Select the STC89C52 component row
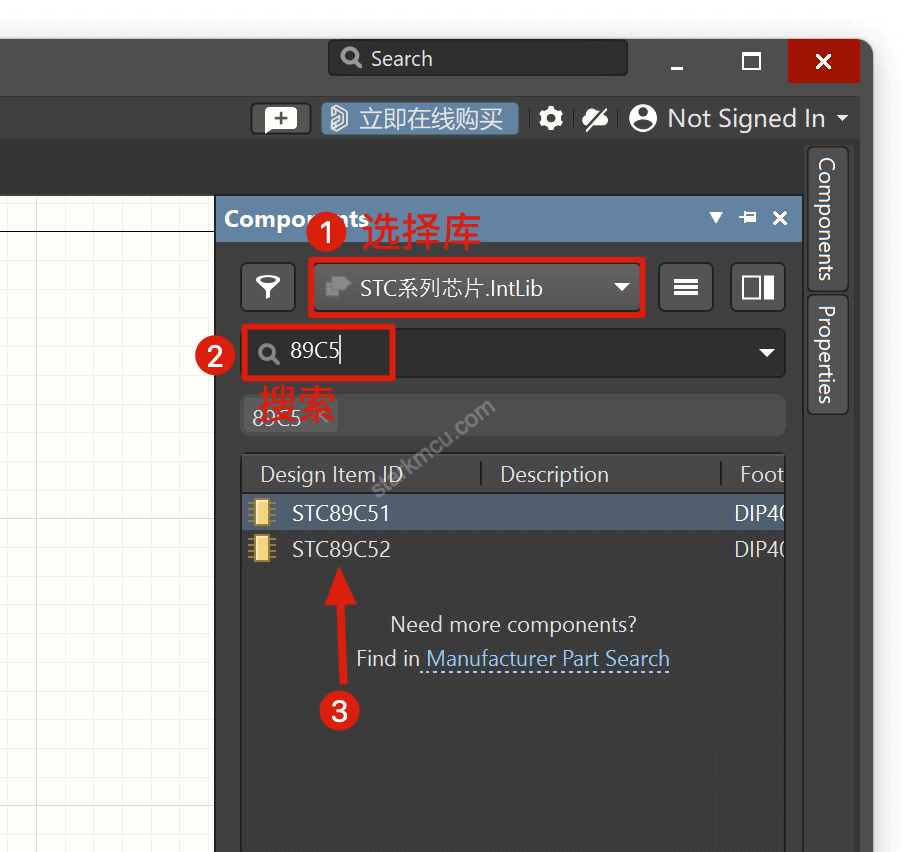Viewport: 919px width, 852px height. (x=513, y=549)
